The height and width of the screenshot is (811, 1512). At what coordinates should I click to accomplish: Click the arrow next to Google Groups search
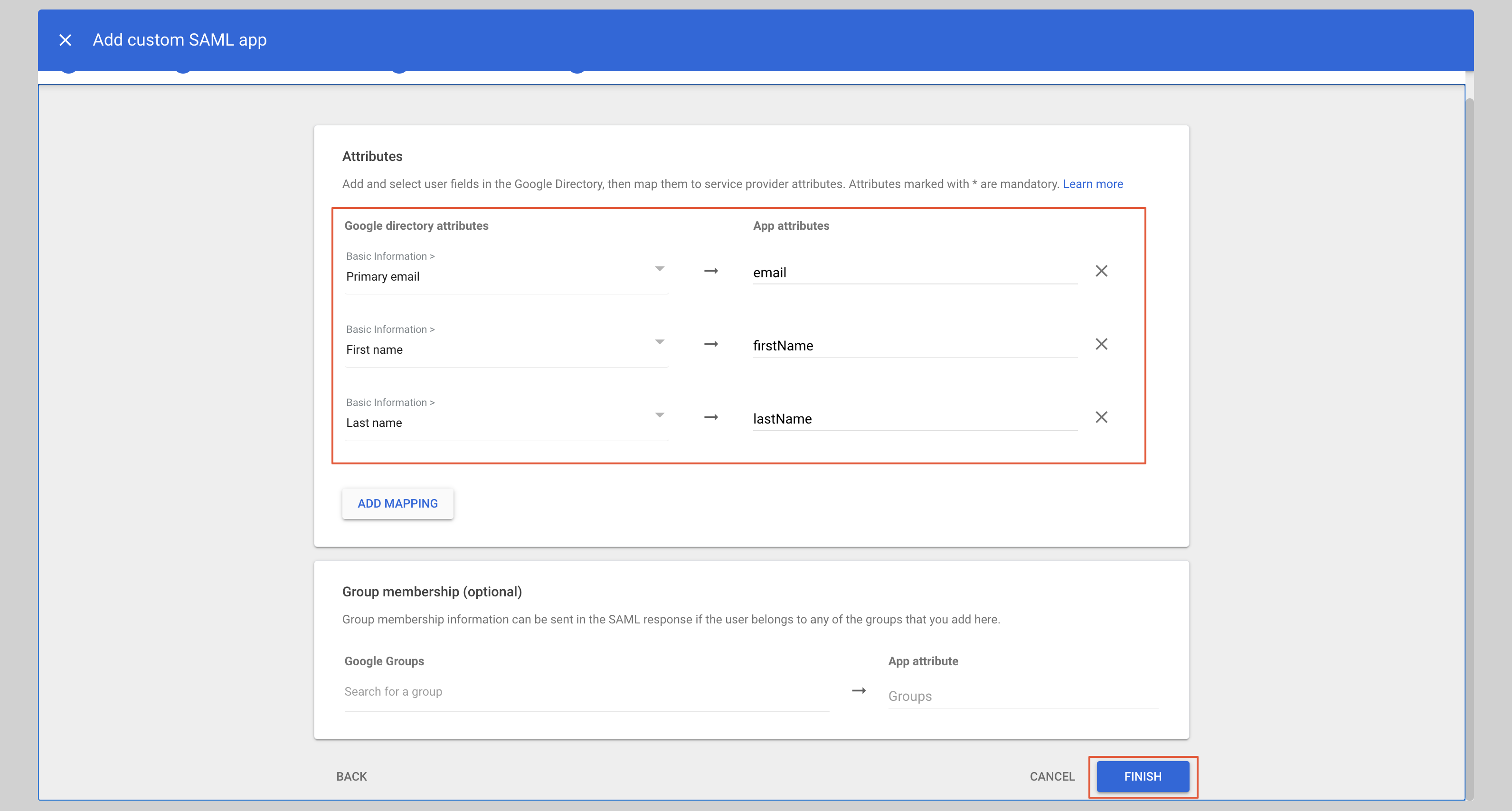859,691
